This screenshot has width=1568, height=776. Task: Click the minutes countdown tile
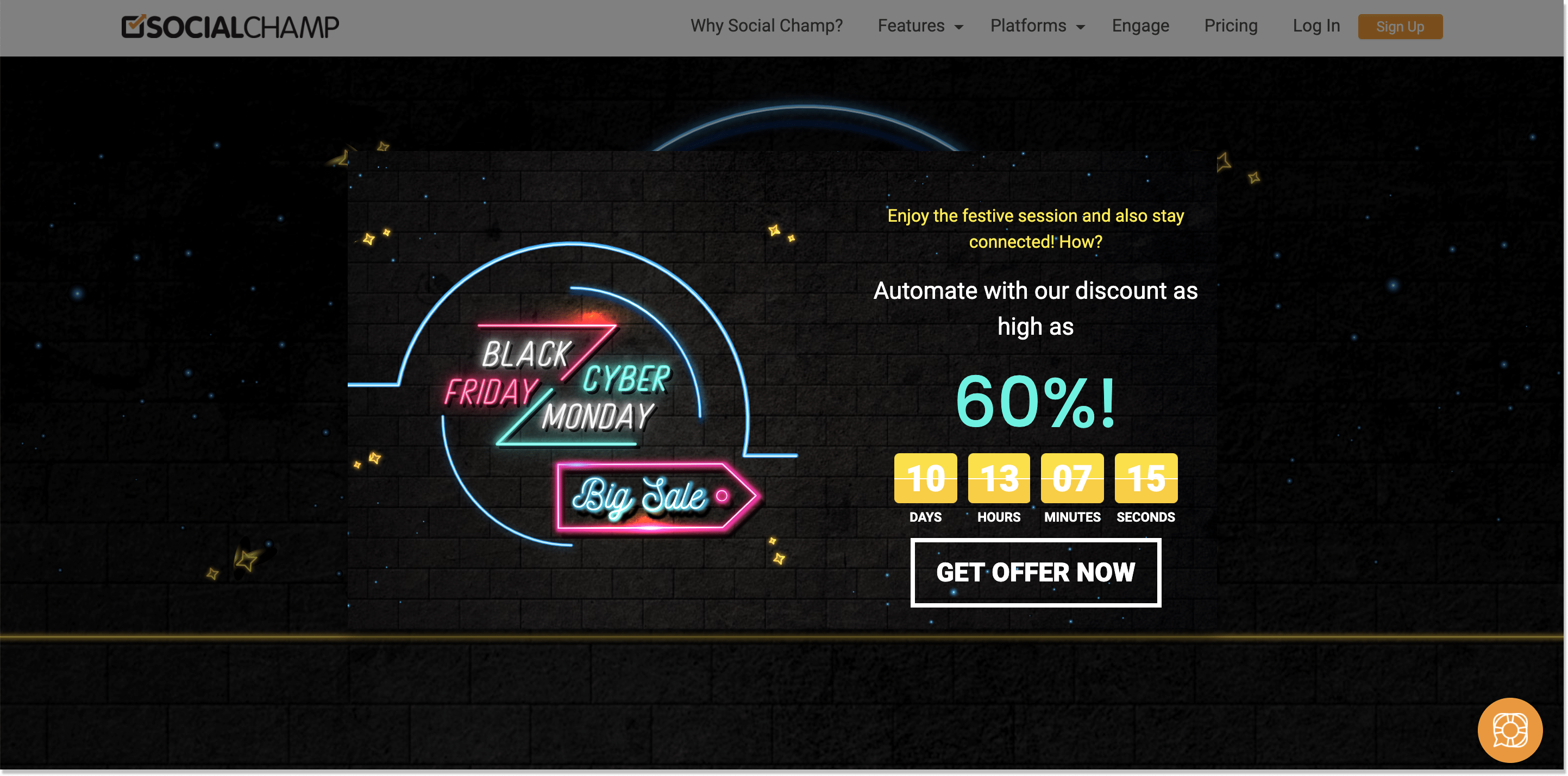tap(1071, 478)
